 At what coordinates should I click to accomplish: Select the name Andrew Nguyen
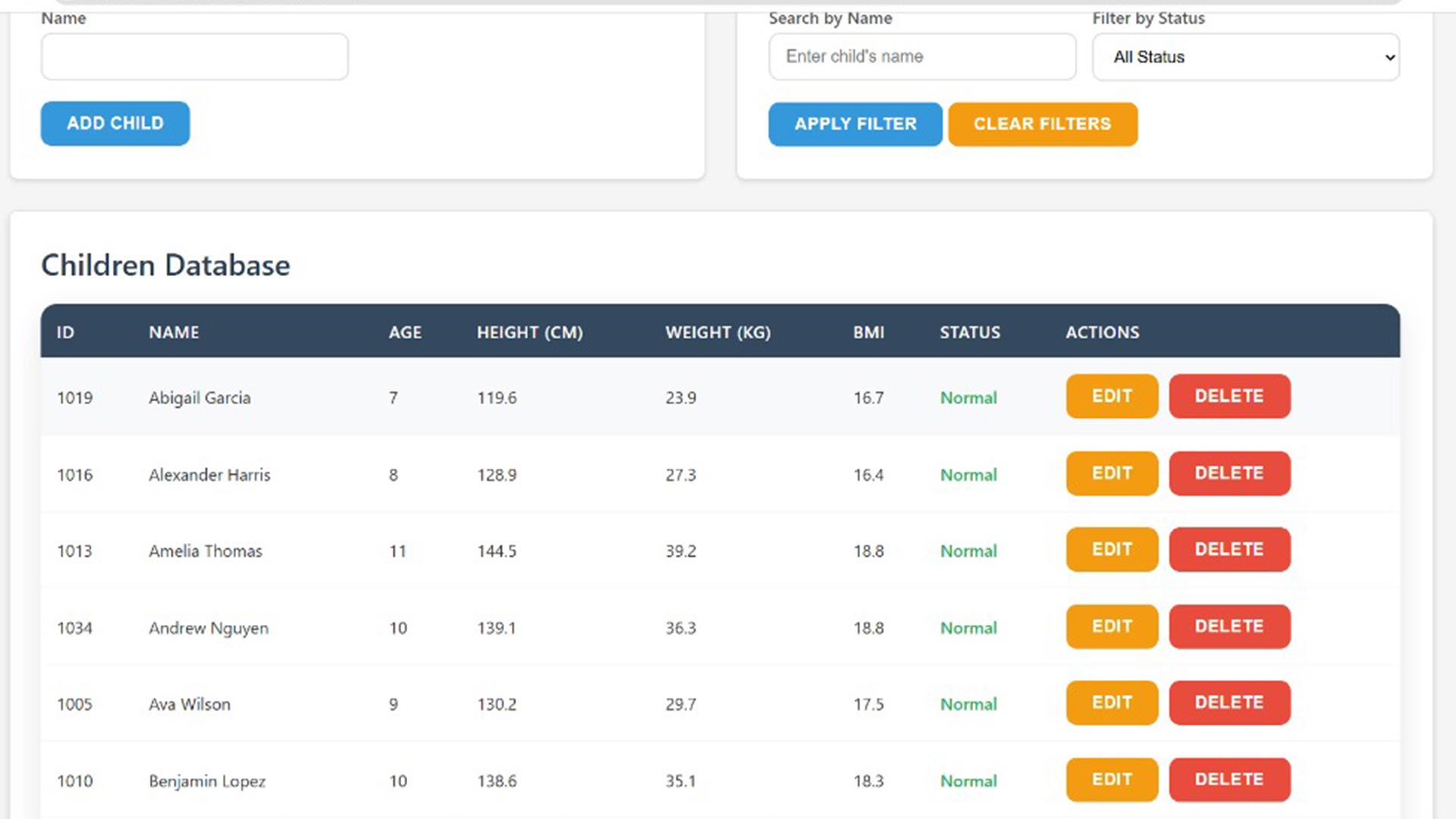(x=209, y=629)
